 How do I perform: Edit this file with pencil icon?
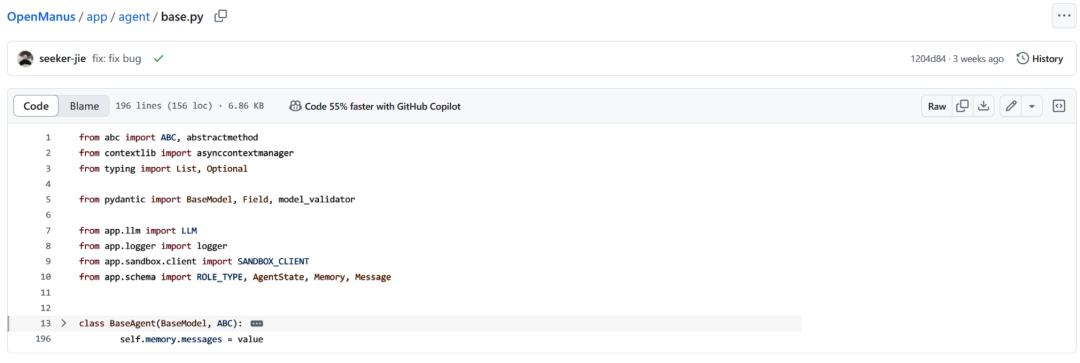(1010, 106)
